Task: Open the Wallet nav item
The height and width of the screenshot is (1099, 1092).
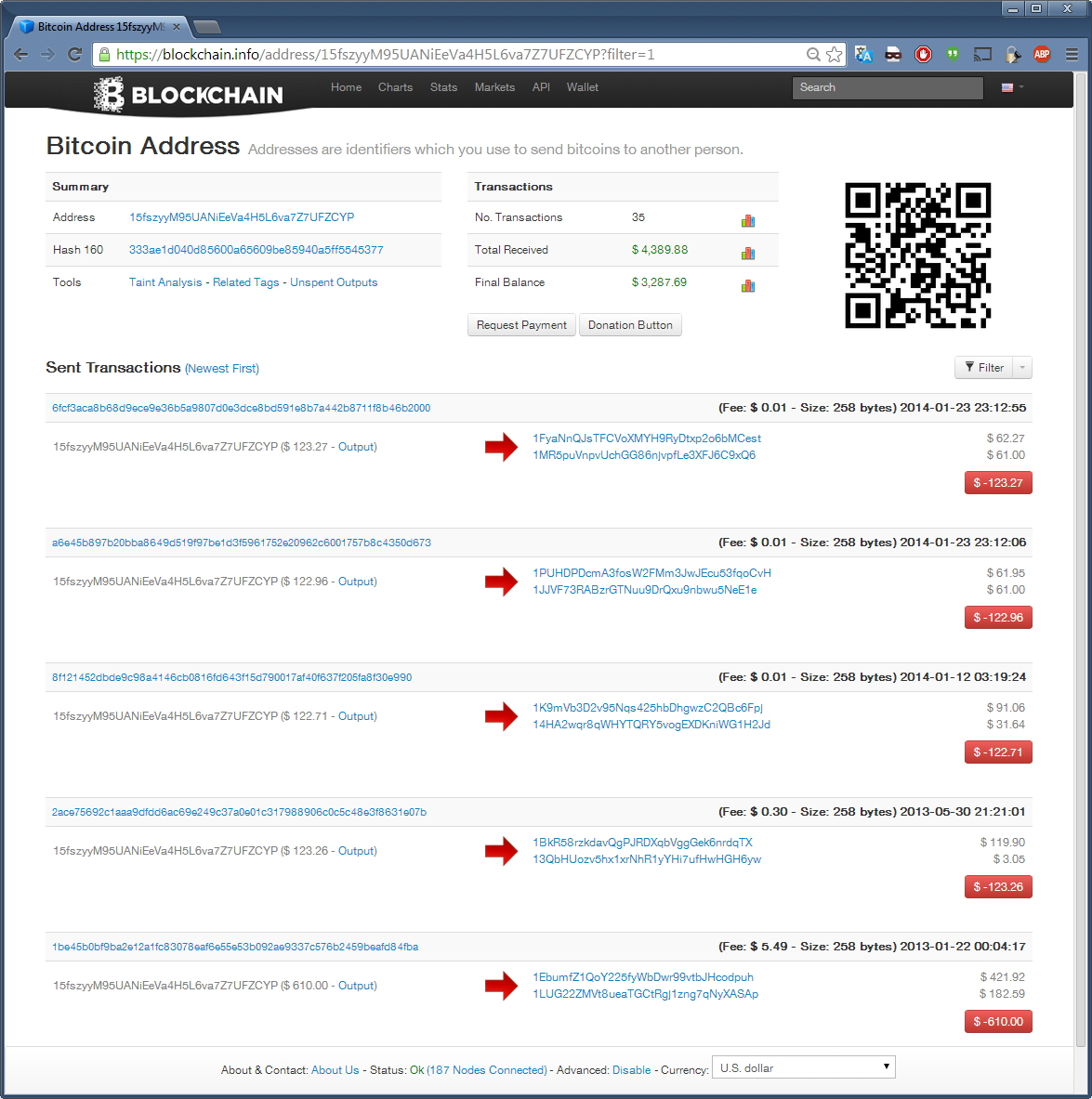Action: coord(582,87)
